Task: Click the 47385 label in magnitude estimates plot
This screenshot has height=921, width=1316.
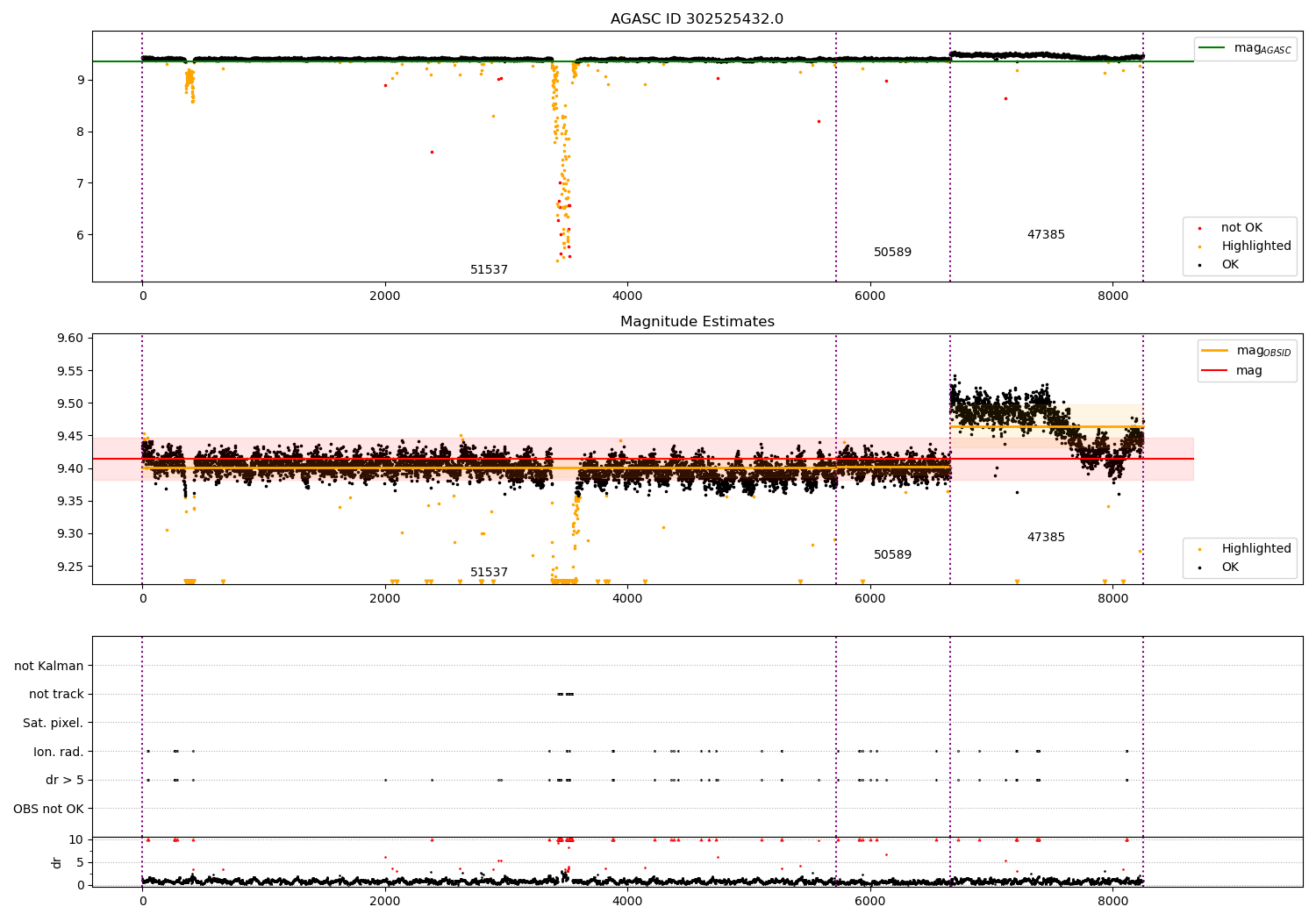Action: pos(1046,538)
